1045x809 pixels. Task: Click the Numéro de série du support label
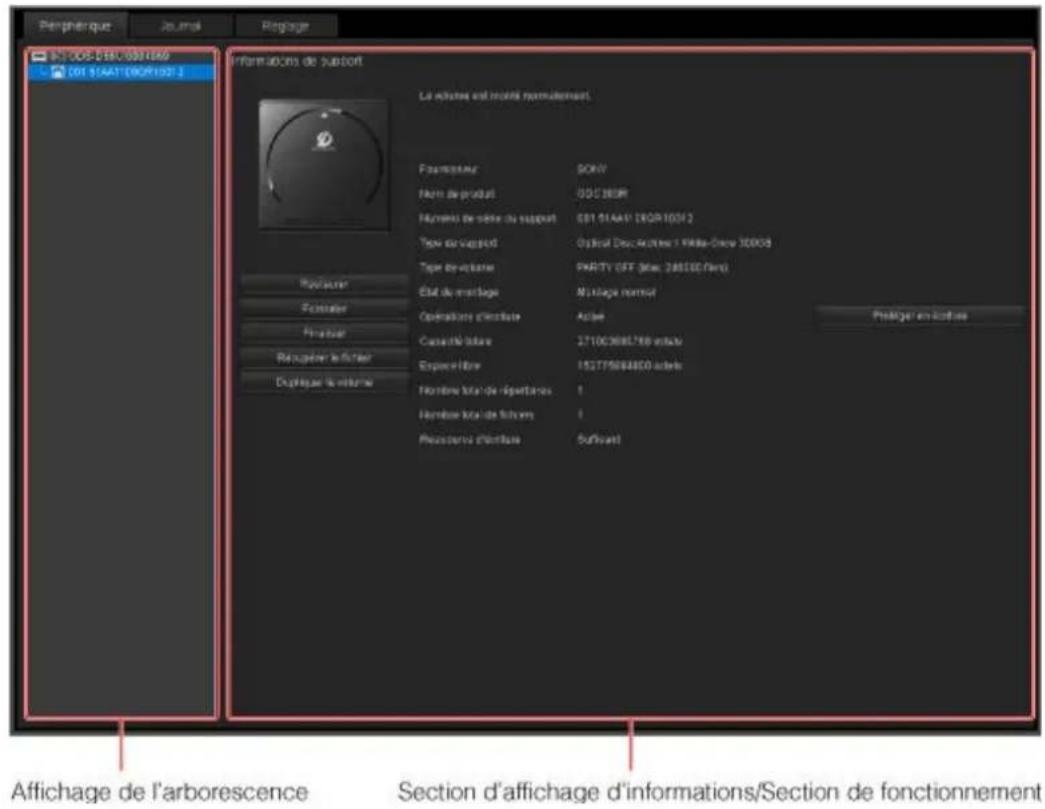click(x=487, y=219)
